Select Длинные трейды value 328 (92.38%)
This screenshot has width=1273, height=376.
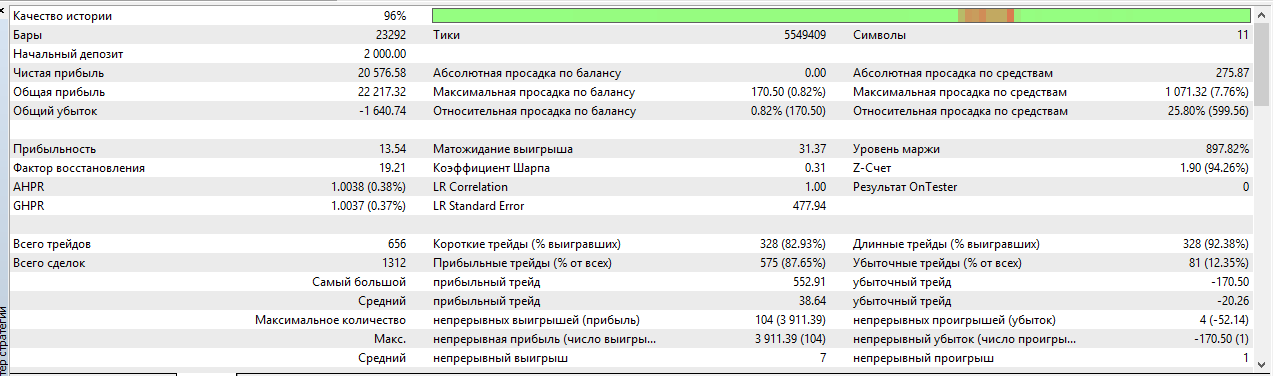(x=1215, y=244)
